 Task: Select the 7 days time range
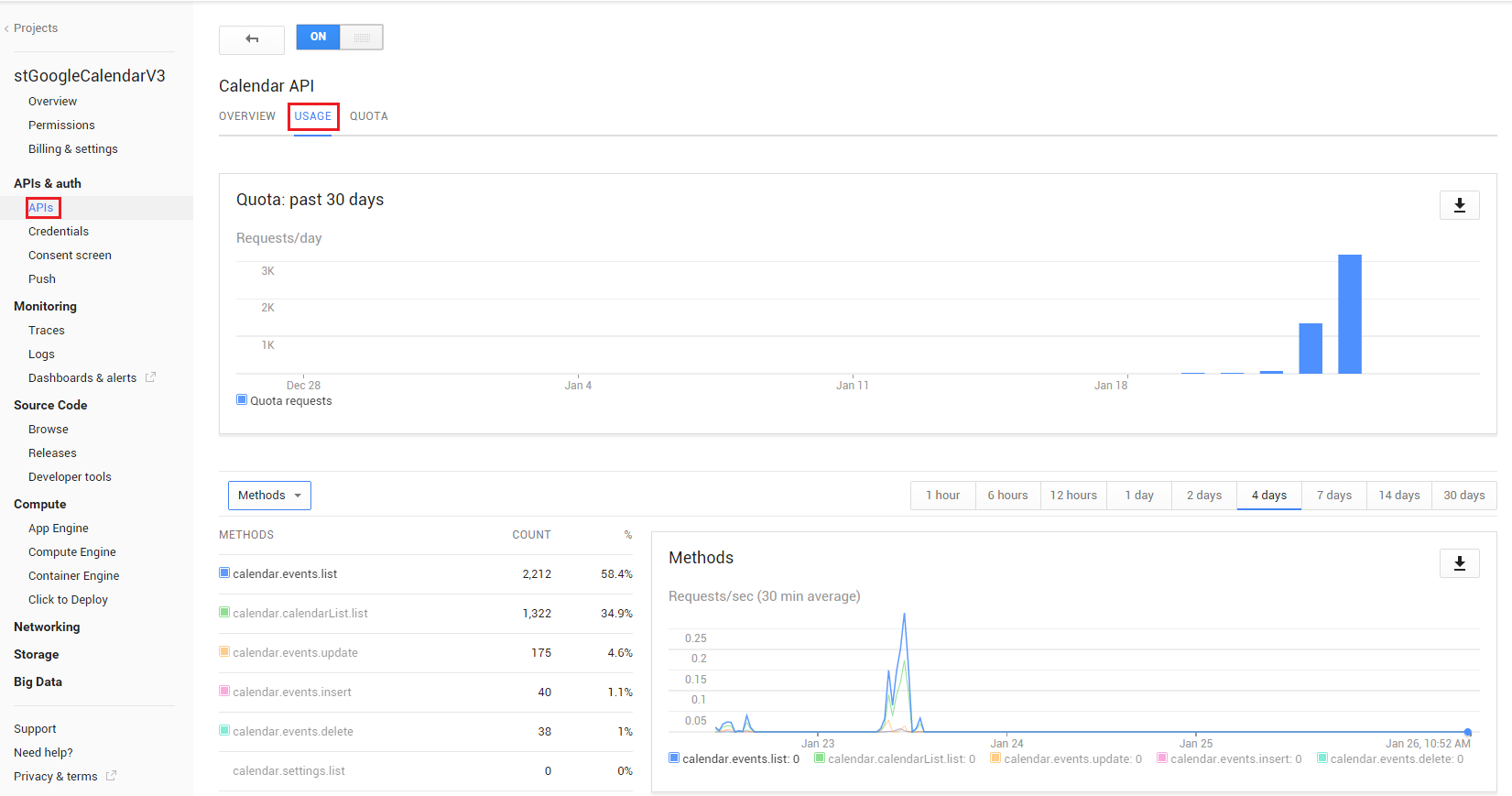pyautogui.click(x=1334, y=496)
